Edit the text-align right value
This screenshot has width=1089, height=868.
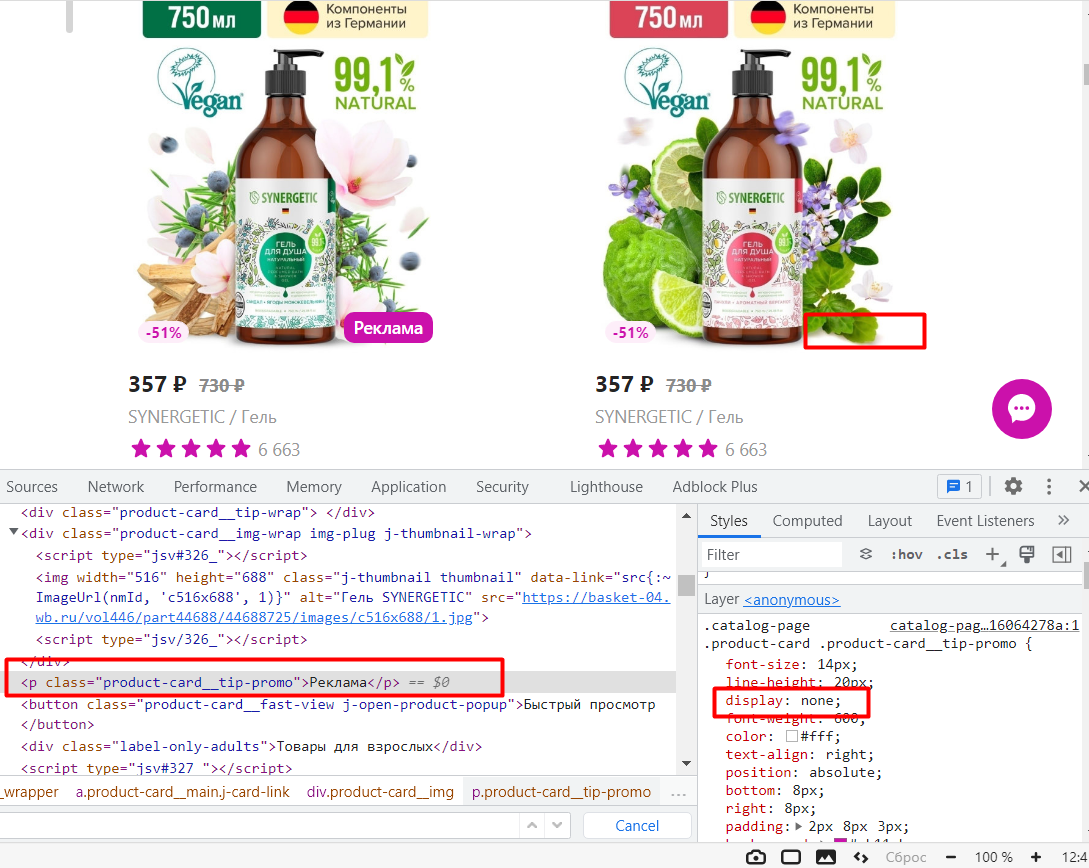[845, 754]
